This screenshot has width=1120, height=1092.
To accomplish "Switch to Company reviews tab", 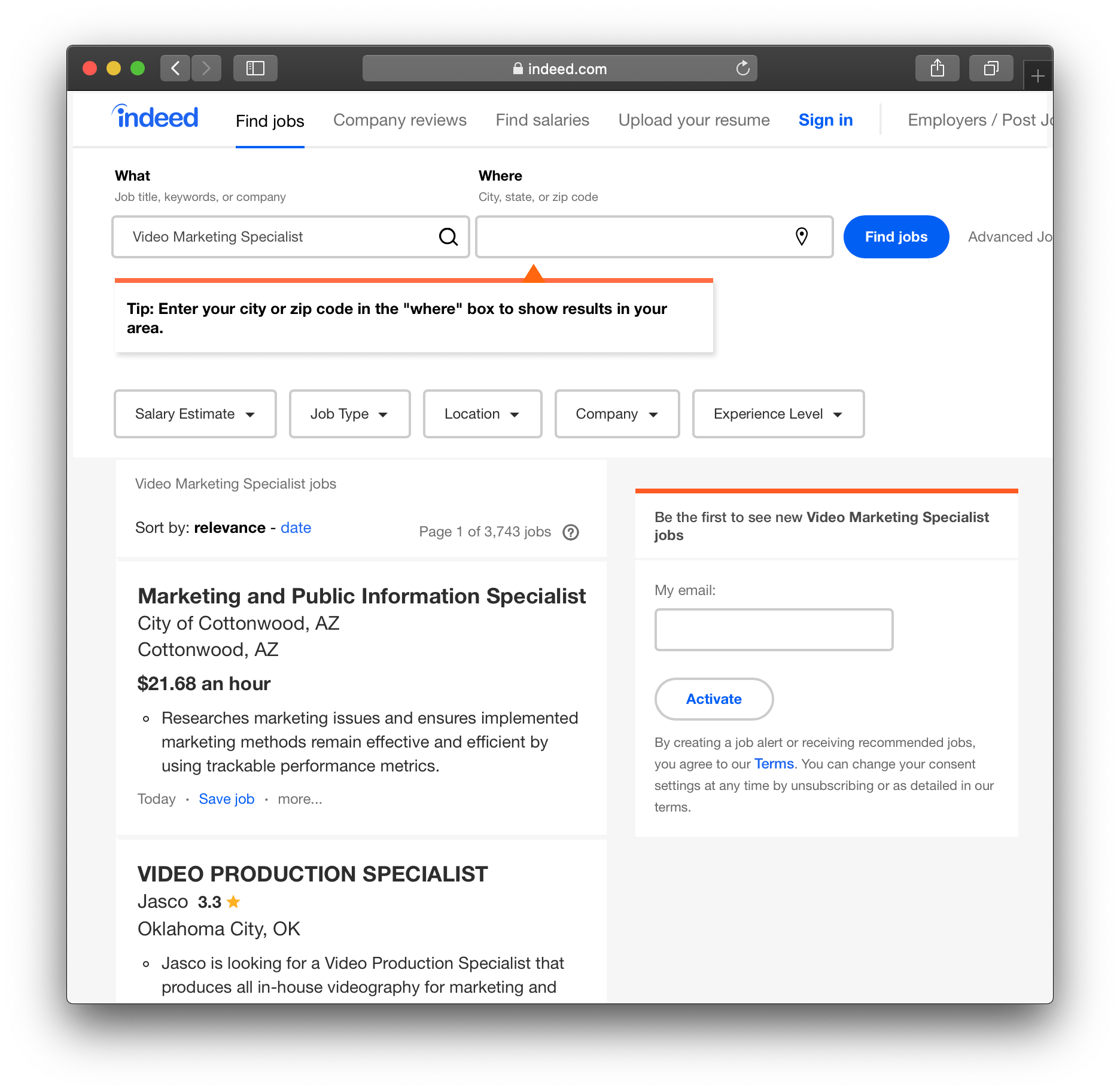I will [x=400, y=120].
